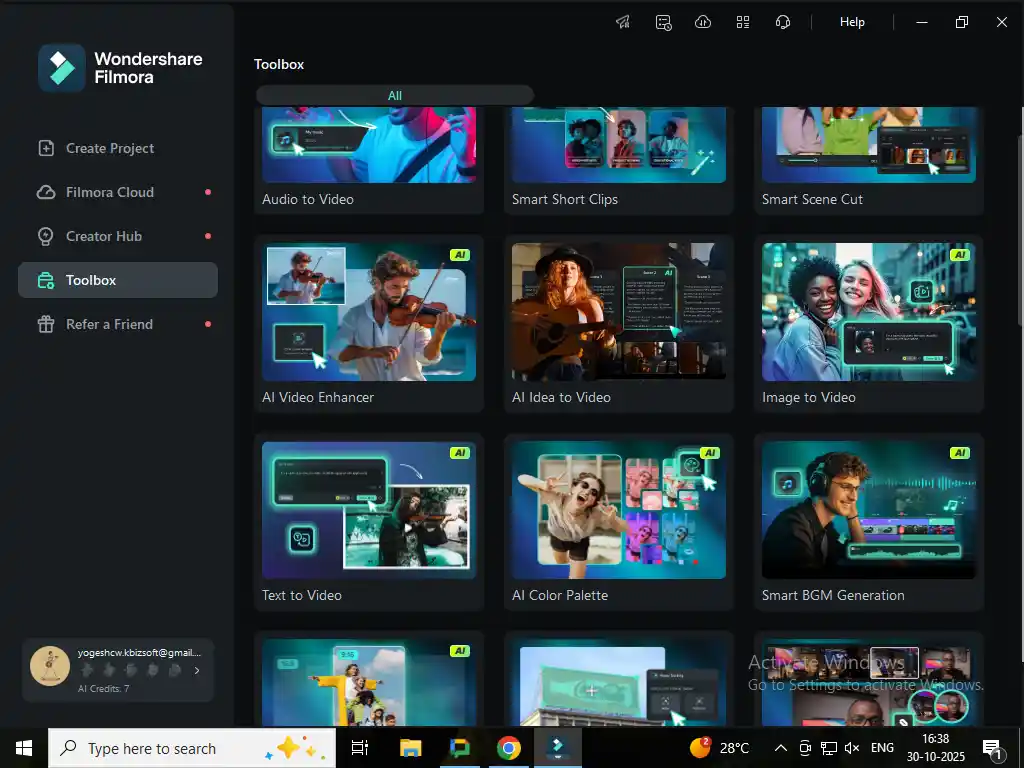
Task: Open Create Project in sidebar
Action: coord(110,148)
